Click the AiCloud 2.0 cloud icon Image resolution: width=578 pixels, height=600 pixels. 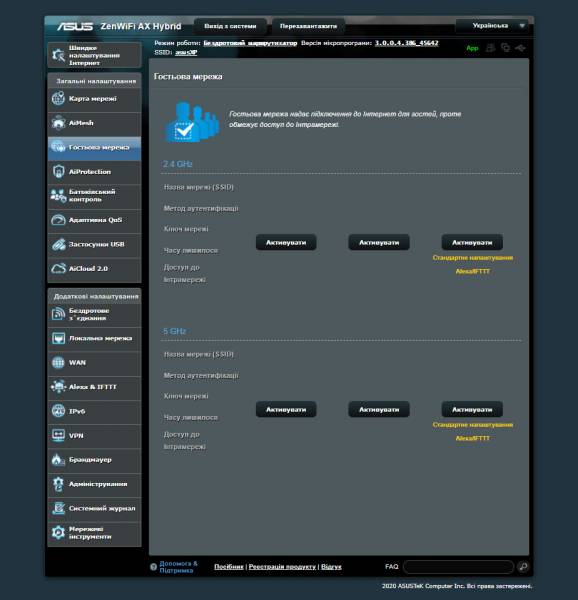click(58, 268)
